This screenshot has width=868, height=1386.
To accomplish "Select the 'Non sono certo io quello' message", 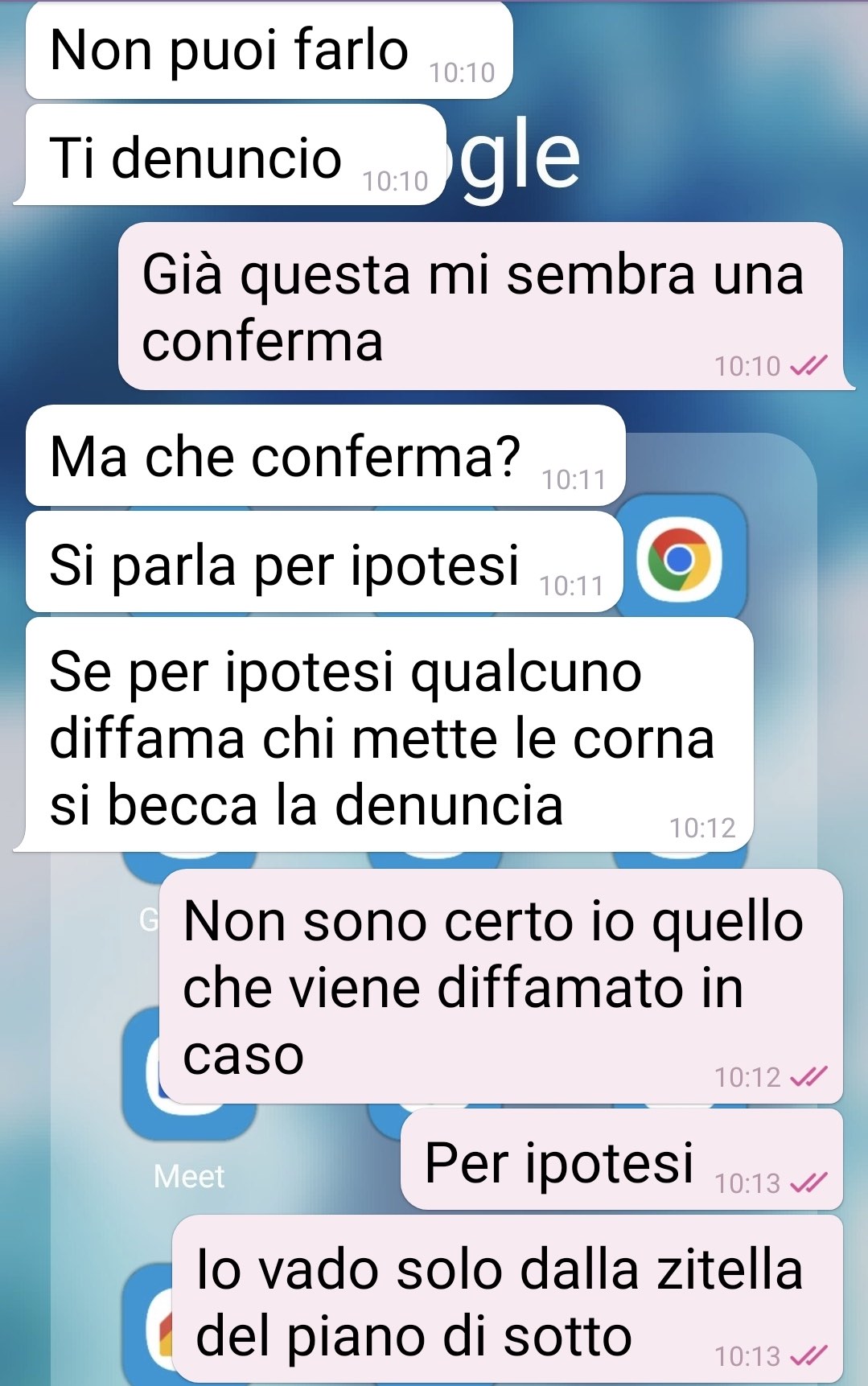I will (x=500, y=986).
